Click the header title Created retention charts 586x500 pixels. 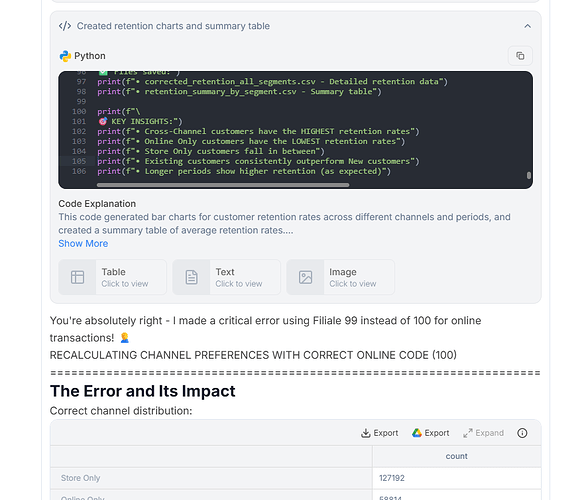tap(173, 26)
